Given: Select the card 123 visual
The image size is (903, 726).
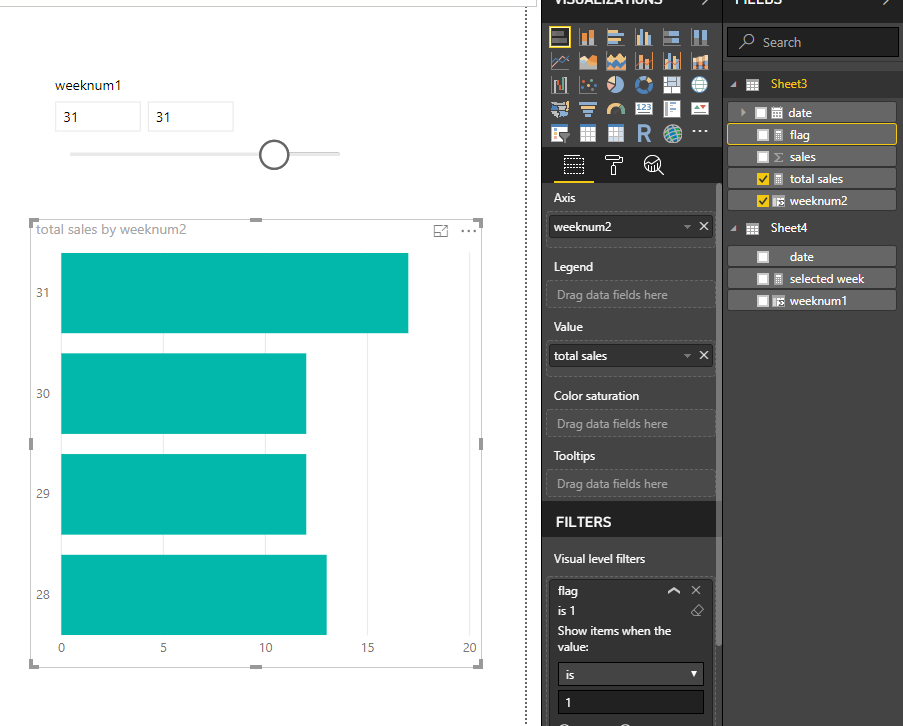Looking at the screenshot, I should [x=644, y=109].
